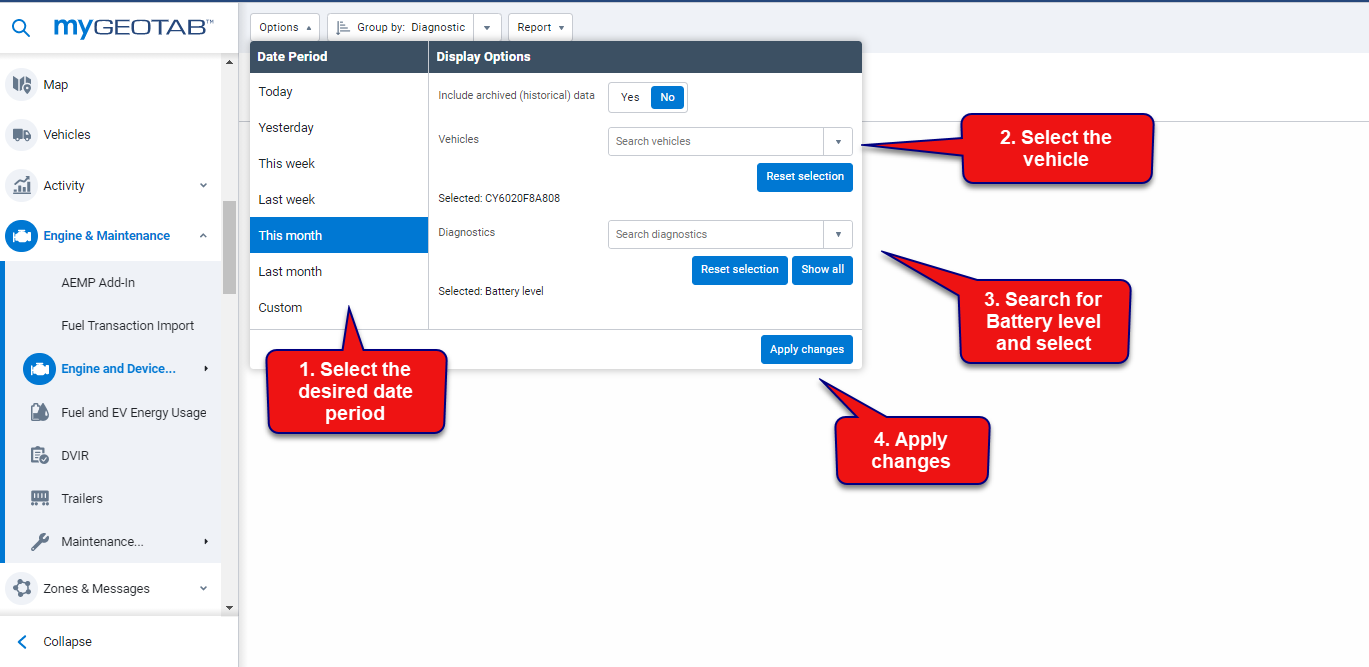The height and width of the screenshot is (667, 1369).
Task: Reset selection for Vehicles
Action: click(x=805, y=177)
